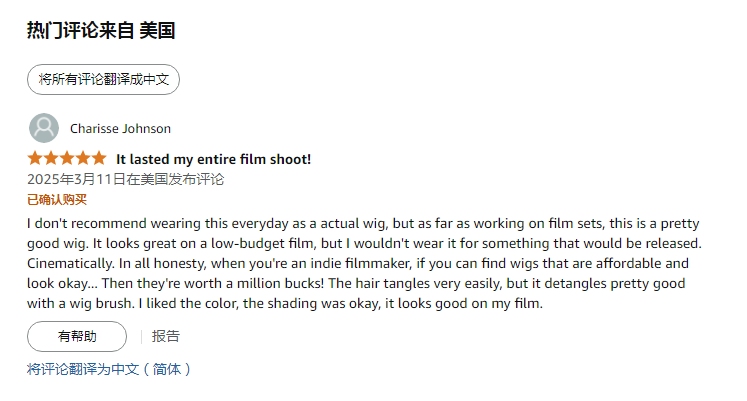Open reviewer name Charisse Johnson
This screenshot has width=747, height=401.
coord(120,128)
